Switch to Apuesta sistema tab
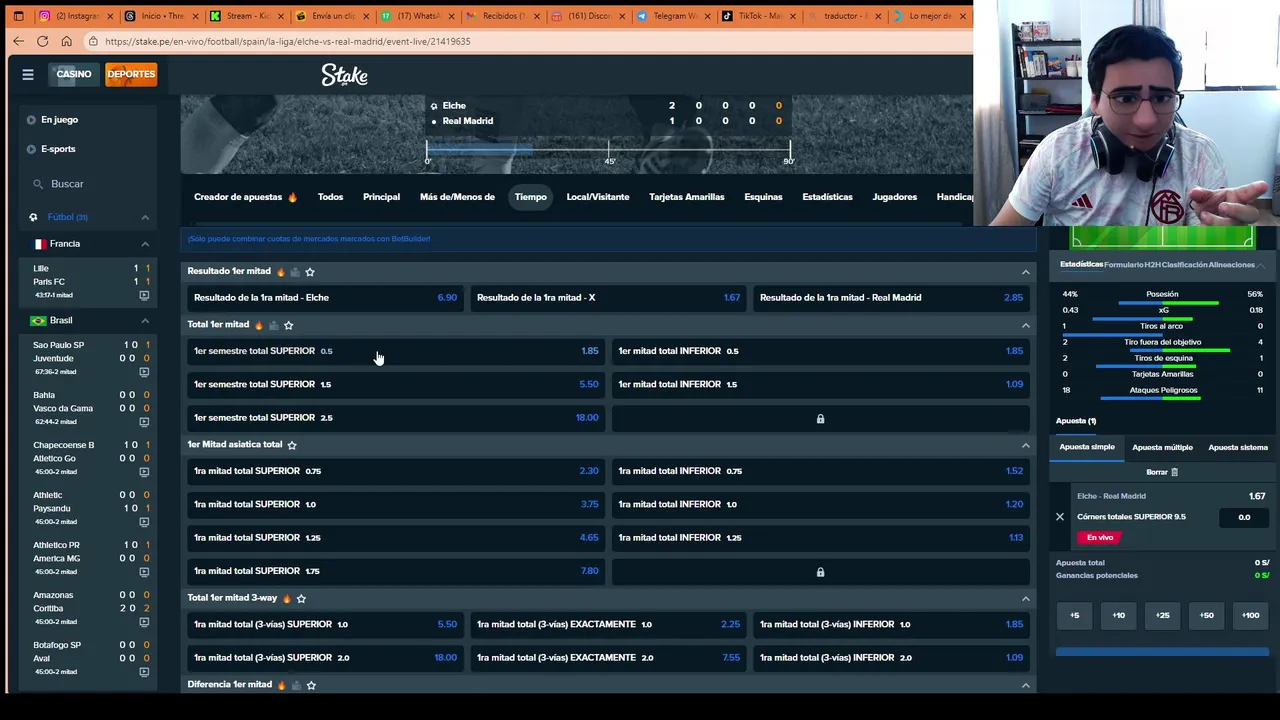The width and height of the screenshot is (1280, 720). [1238, 448]
